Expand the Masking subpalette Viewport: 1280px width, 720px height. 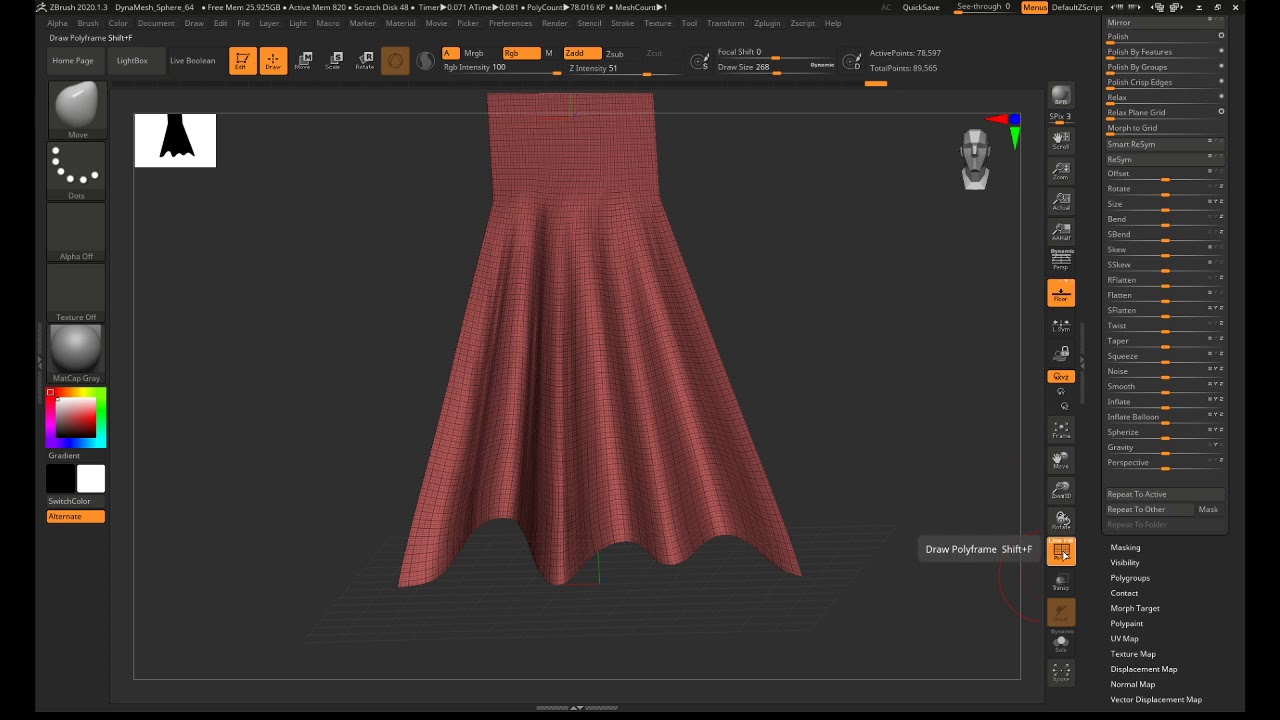pyautogui.click(x=1125, y=547)
